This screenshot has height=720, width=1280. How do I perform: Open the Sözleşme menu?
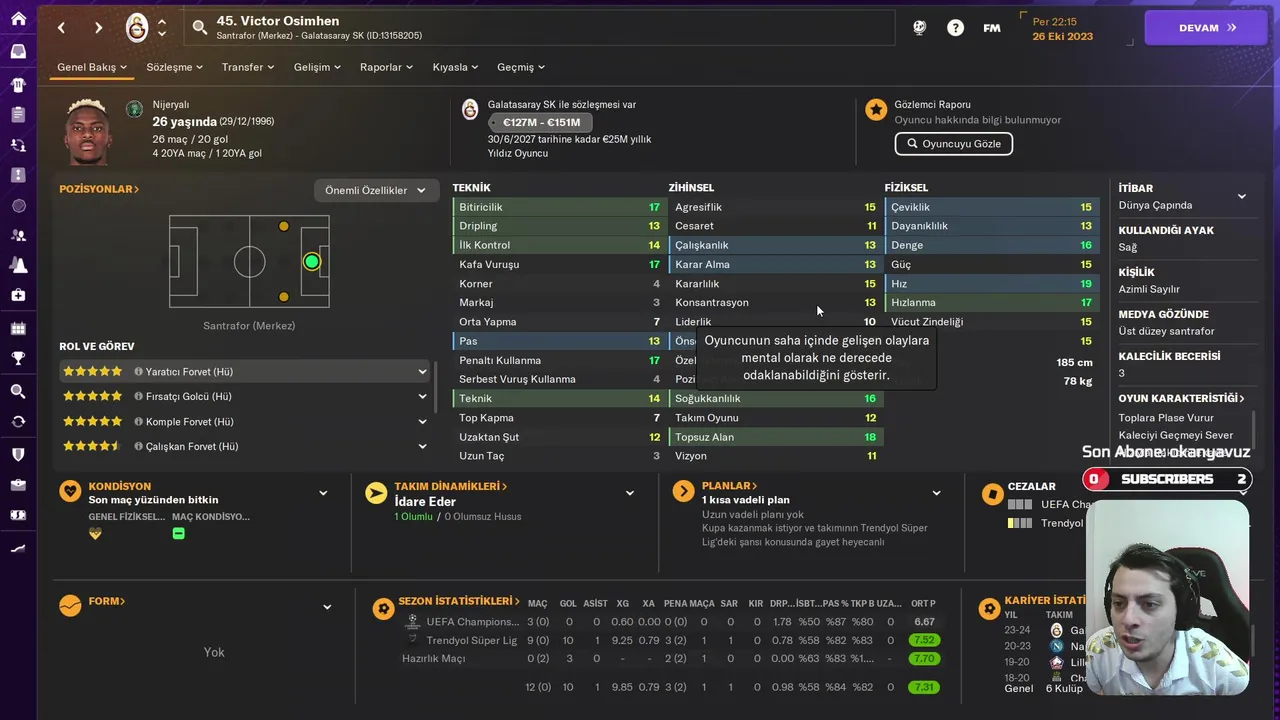[174, 67]
